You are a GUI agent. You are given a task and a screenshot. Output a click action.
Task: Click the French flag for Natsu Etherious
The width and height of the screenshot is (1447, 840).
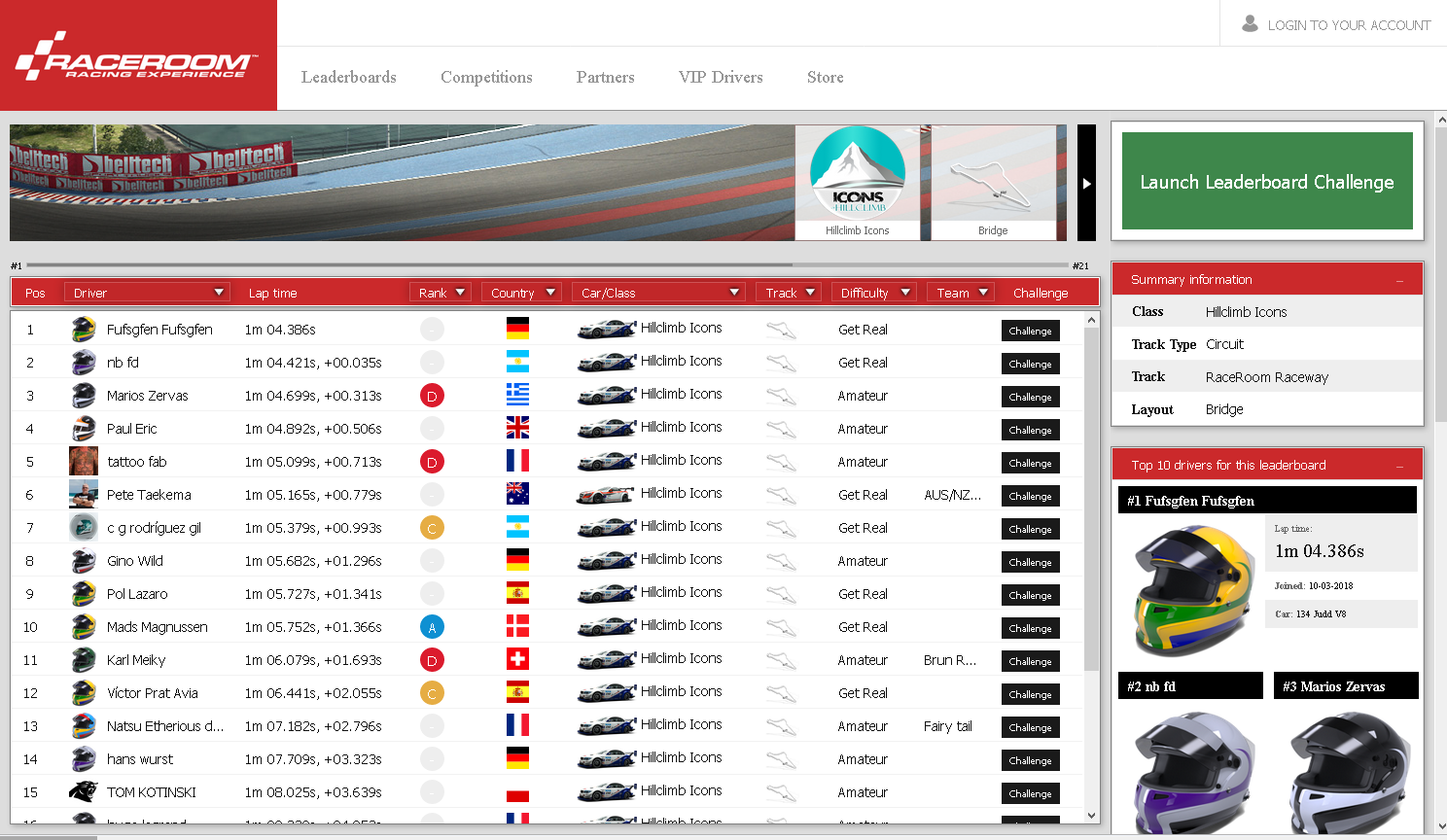[x=517, y=725]
